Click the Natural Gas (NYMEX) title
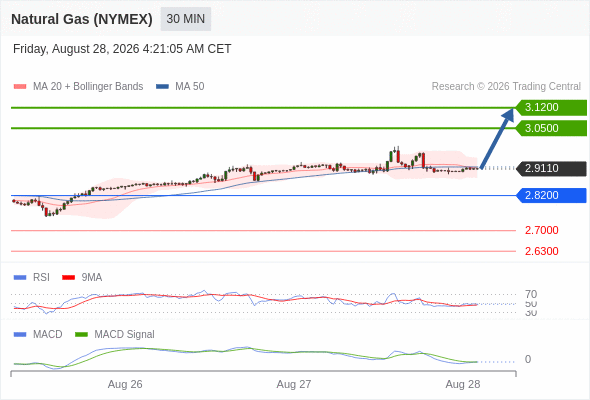Image resolution: width=590 pixels, height=400 pixels. click(x=82, y=19)
